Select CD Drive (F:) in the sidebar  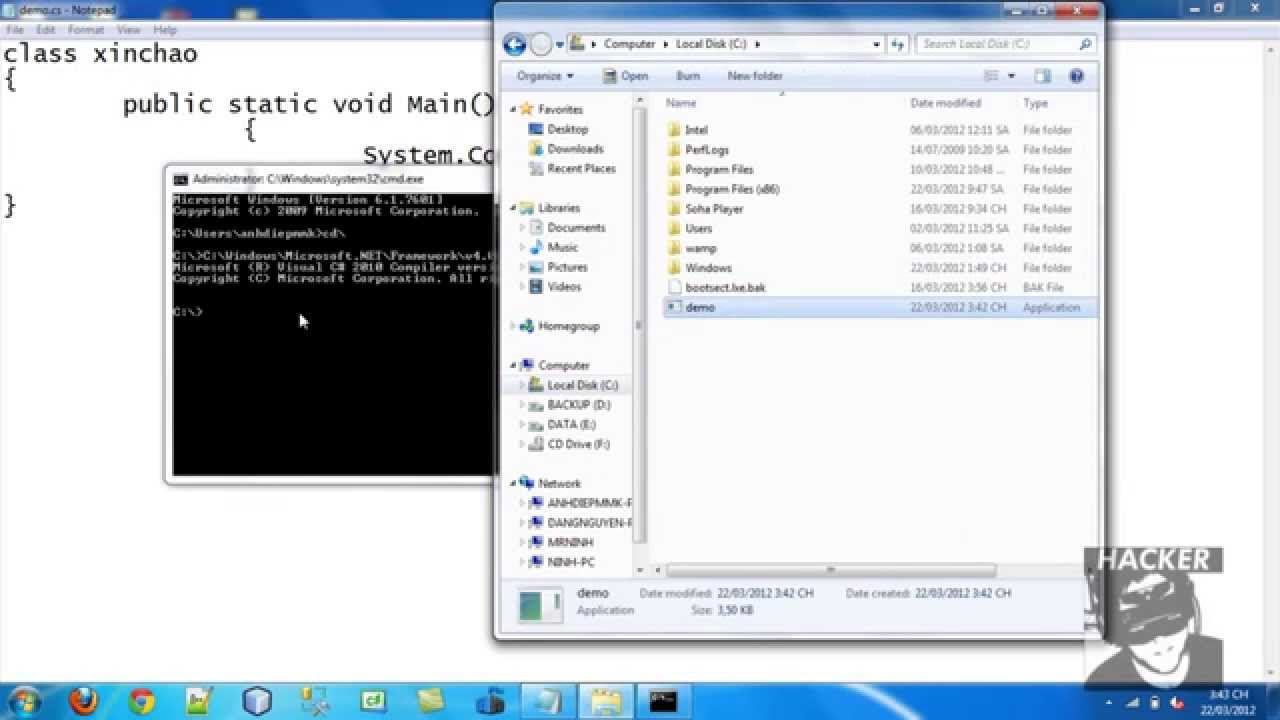[x=577, y=444]
